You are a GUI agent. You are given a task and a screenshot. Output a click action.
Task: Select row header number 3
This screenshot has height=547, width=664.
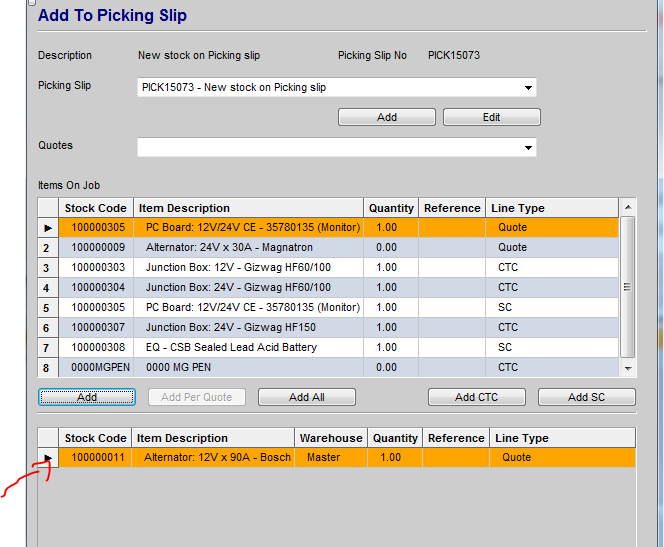[x=48, y=267]
